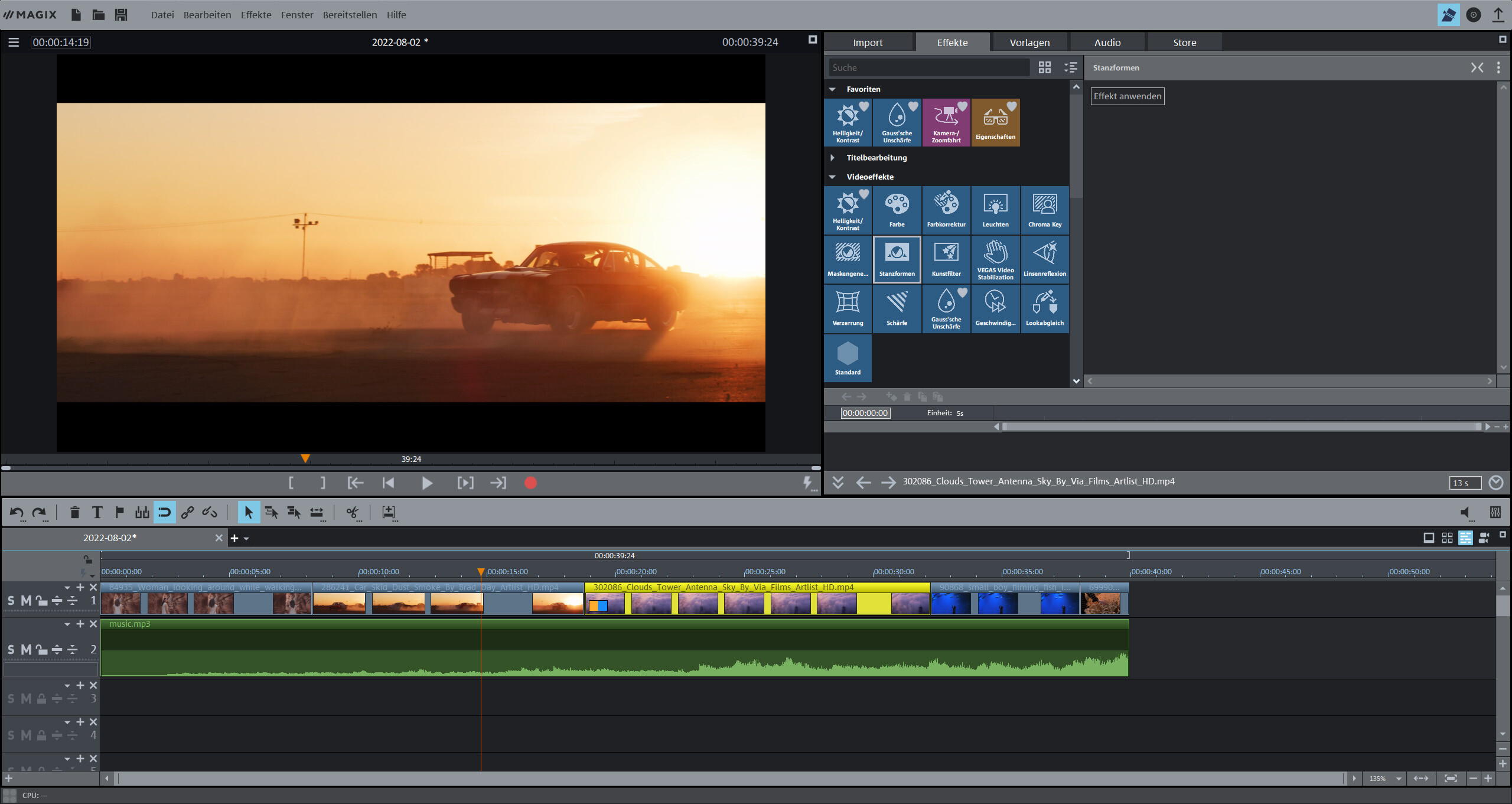Solo track 1

pos(10,600)
